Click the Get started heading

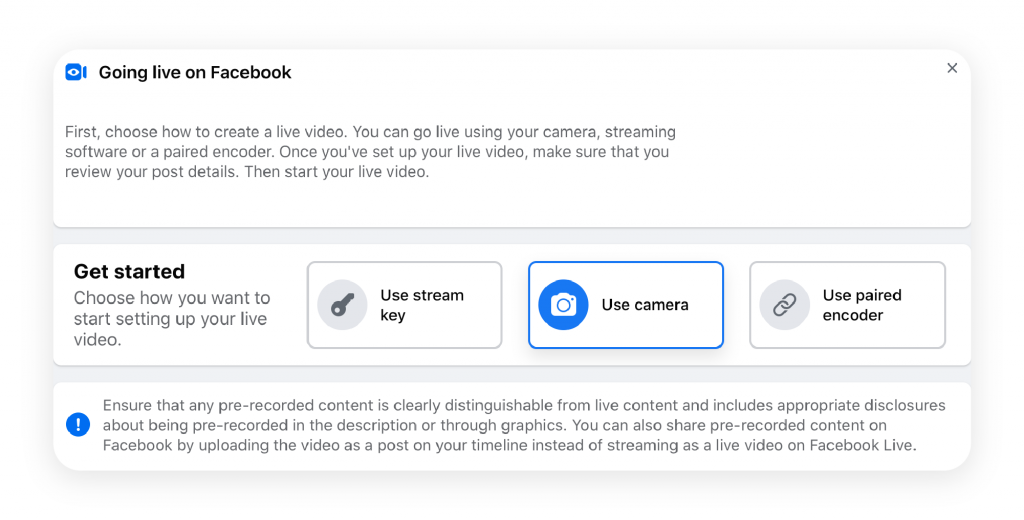pyautogui.click(x=129, y=271)
